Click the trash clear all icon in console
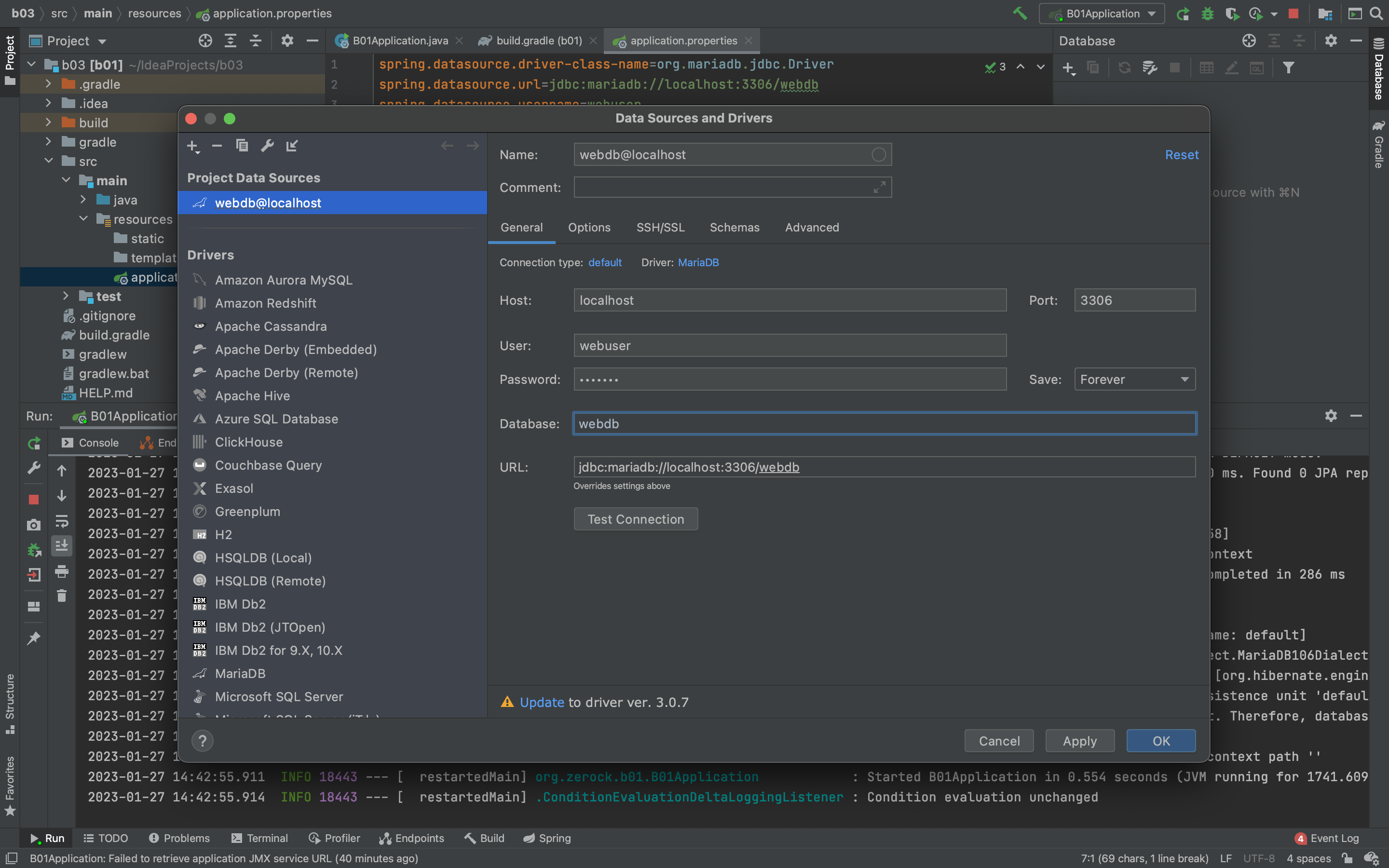Image resolution: width=1389 pixels, height=868 pixels. tap(61, 596)
